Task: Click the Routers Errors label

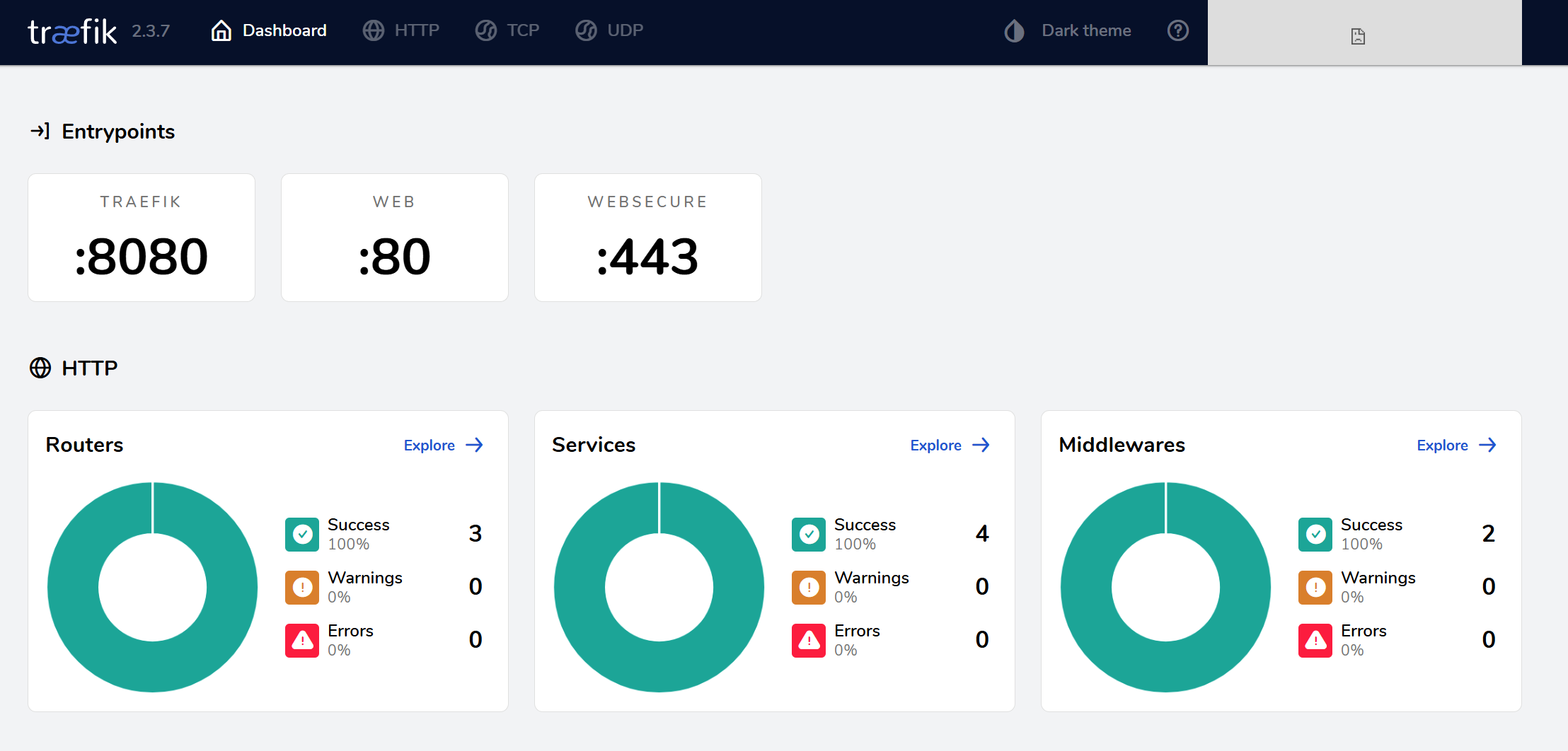Action: [350, 631]
